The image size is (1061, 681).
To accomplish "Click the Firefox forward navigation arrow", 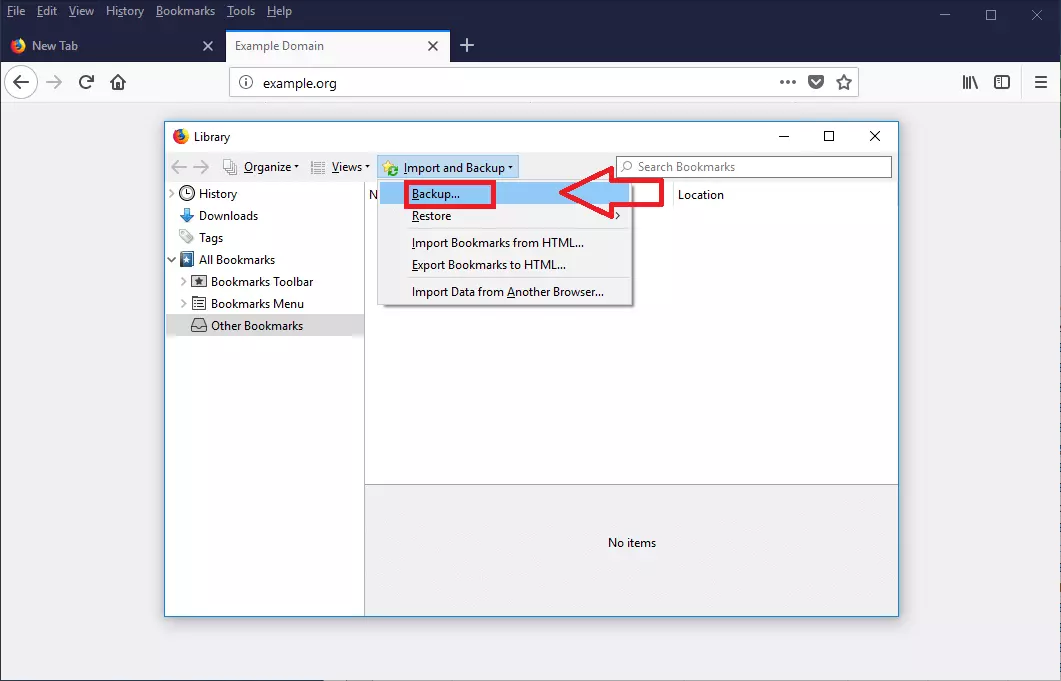I will pos(54,83).
